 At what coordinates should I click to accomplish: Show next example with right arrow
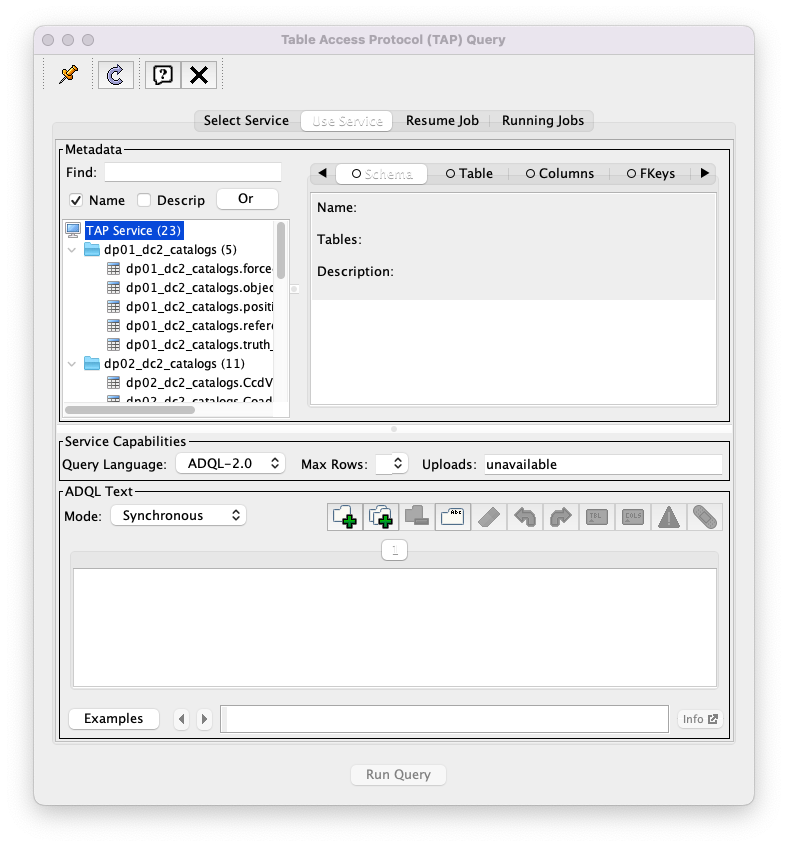(x=204, y=719)
